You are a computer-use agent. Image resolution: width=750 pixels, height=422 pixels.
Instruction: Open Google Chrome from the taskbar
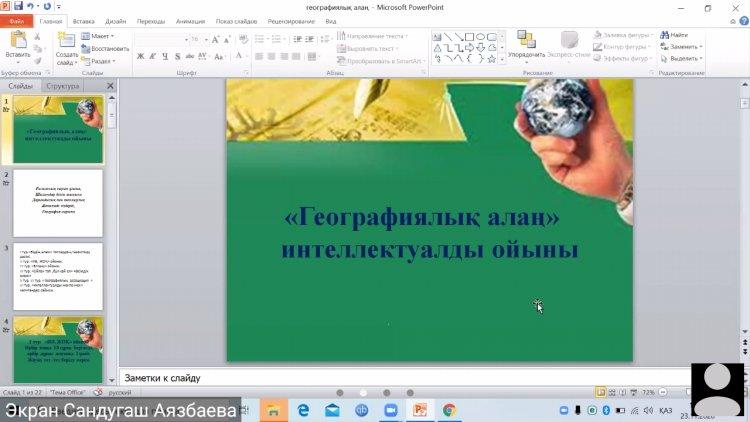pyautogui.click(x=449, y=410)
